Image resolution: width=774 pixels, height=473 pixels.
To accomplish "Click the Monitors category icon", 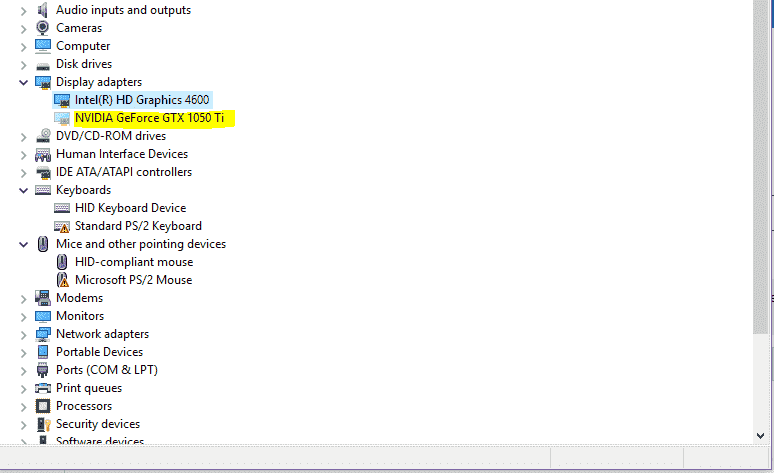I will point(43,316).
